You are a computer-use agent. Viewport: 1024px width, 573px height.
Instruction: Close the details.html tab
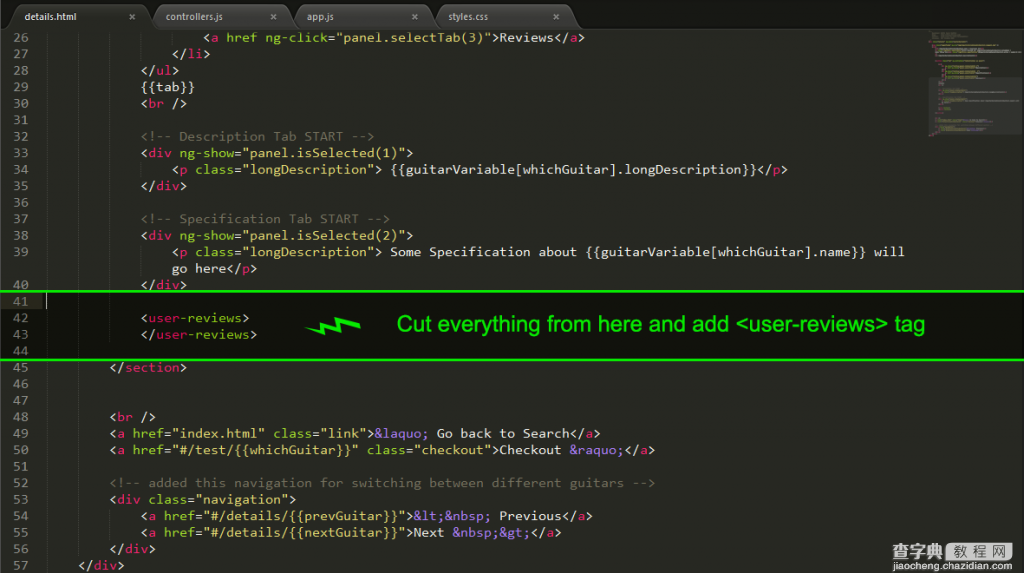[132, 17]
